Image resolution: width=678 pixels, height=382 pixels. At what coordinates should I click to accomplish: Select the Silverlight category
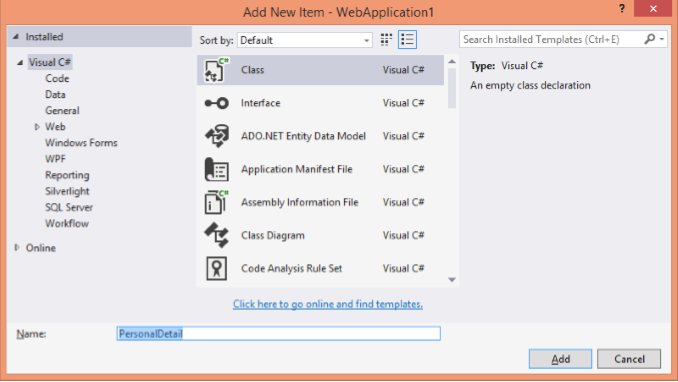coord(67,191)
